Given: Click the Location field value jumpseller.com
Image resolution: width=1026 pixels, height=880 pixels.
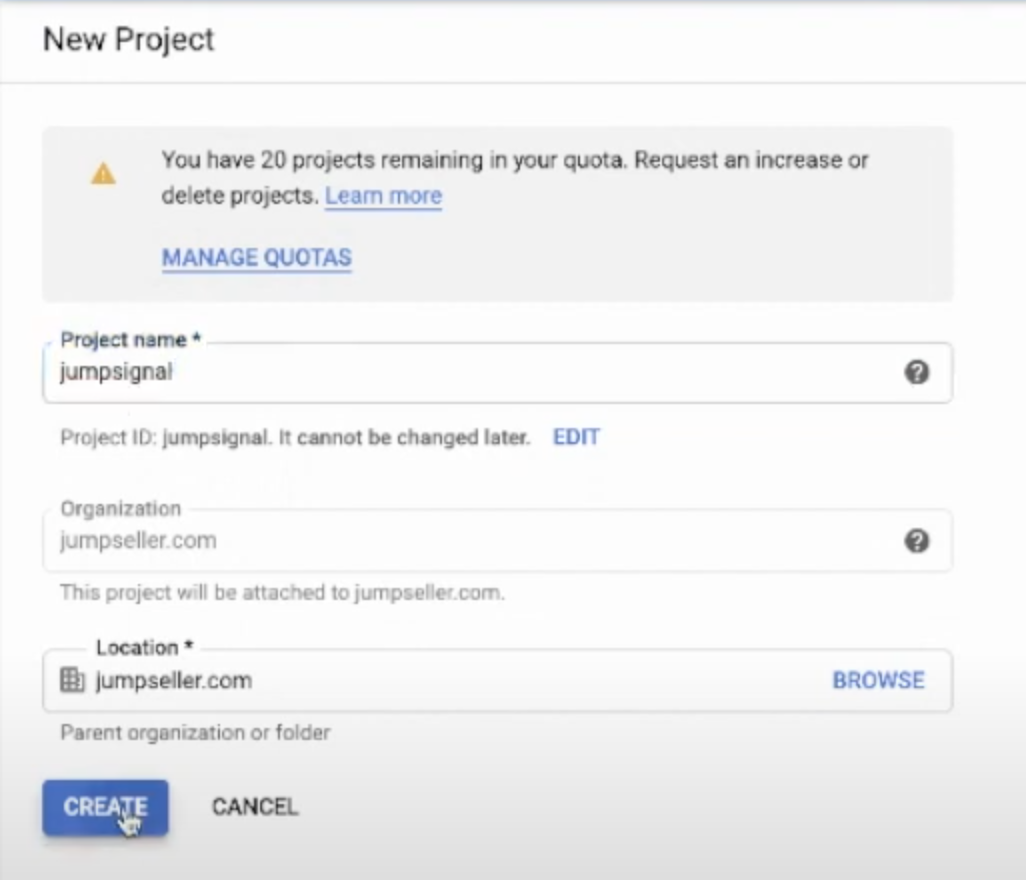Looking at the screenshot, I should pyautogui.click(x=173, y=680).
